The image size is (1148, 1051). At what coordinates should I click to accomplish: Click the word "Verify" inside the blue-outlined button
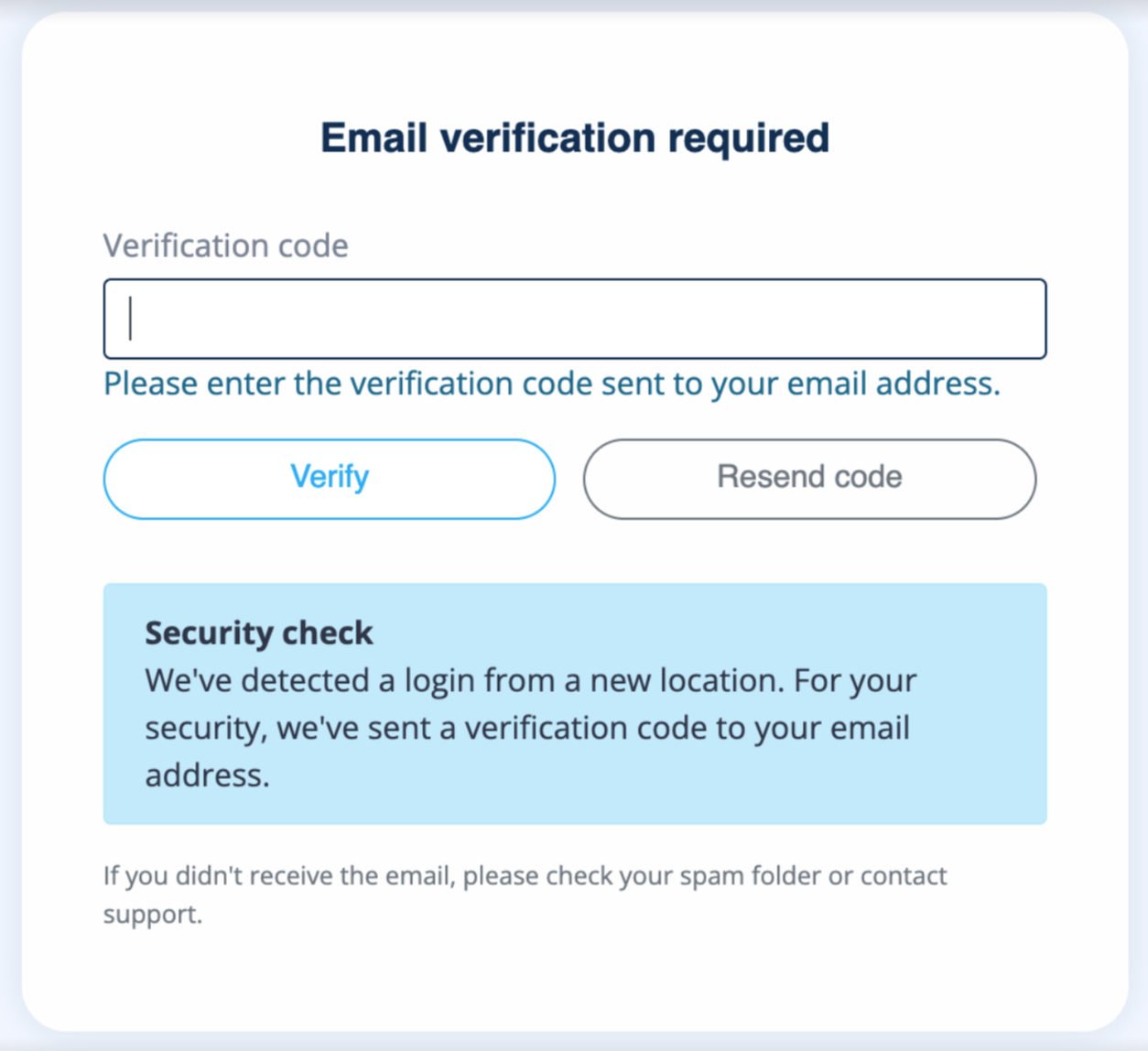[330, 477]
